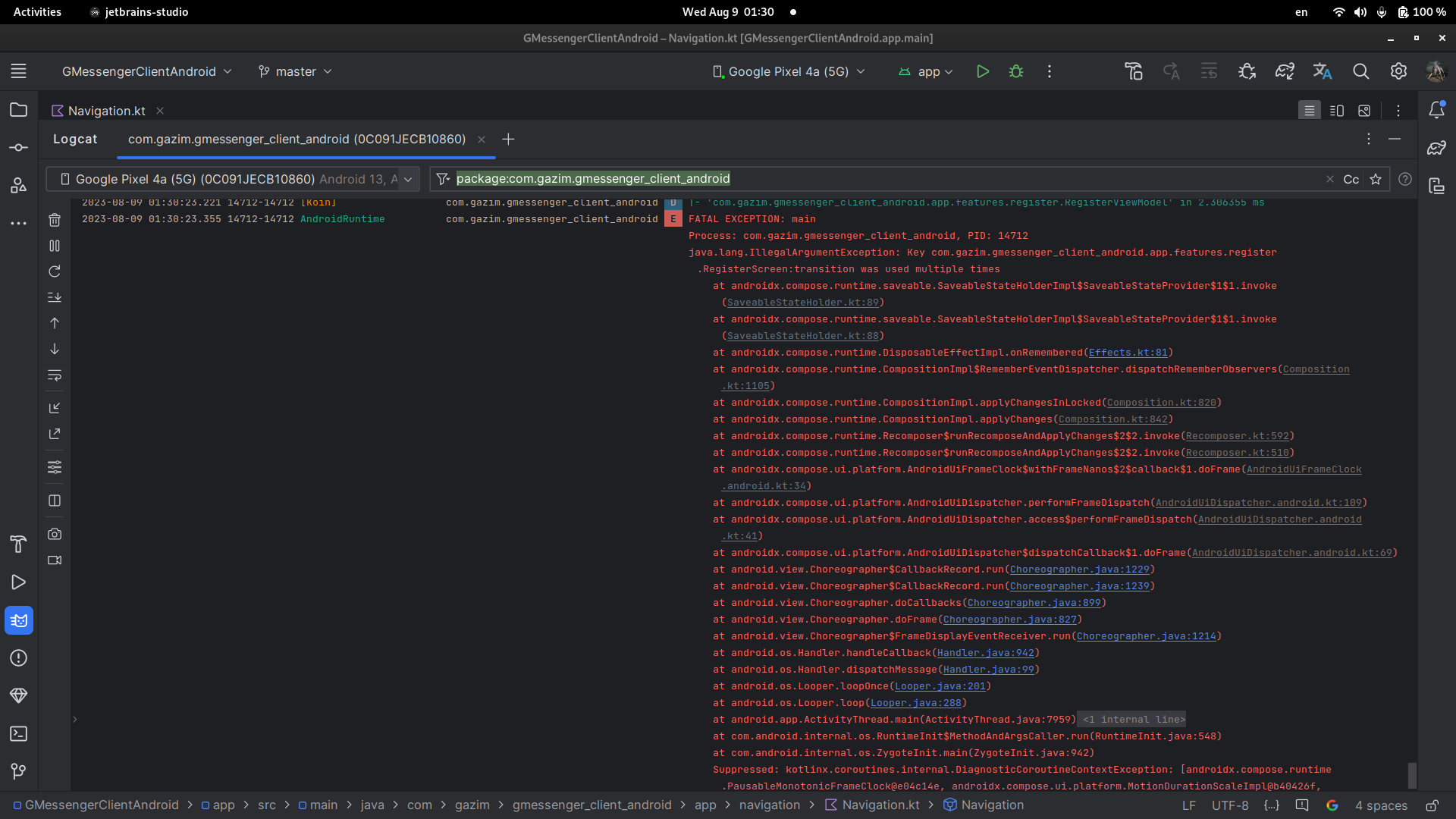Click scroll to end of log
Screen dimensions: 1456x819
tap(55, 297)
